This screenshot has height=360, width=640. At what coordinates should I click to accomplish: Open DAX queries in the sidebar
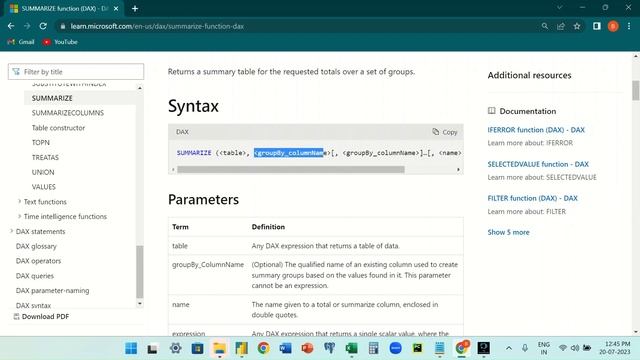35,276
